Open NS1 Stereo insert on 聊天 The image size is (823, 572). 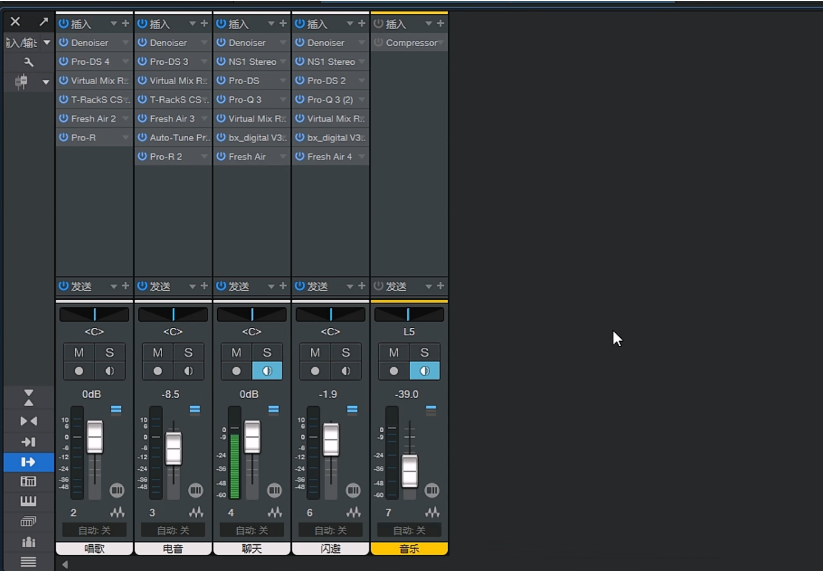pyautogui.click(x=252, y=61)
